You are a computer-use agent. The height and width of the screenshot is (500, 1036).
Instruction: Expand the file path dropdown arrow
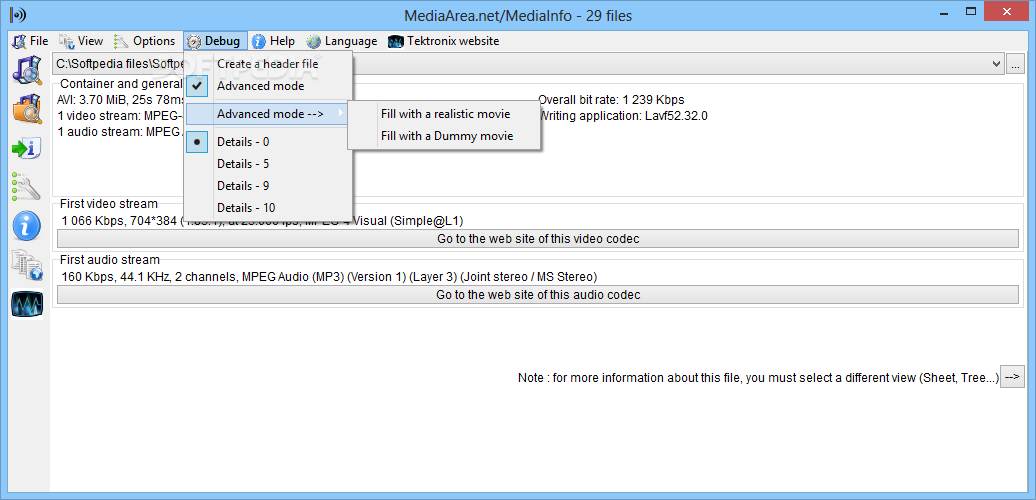(996, 64)
